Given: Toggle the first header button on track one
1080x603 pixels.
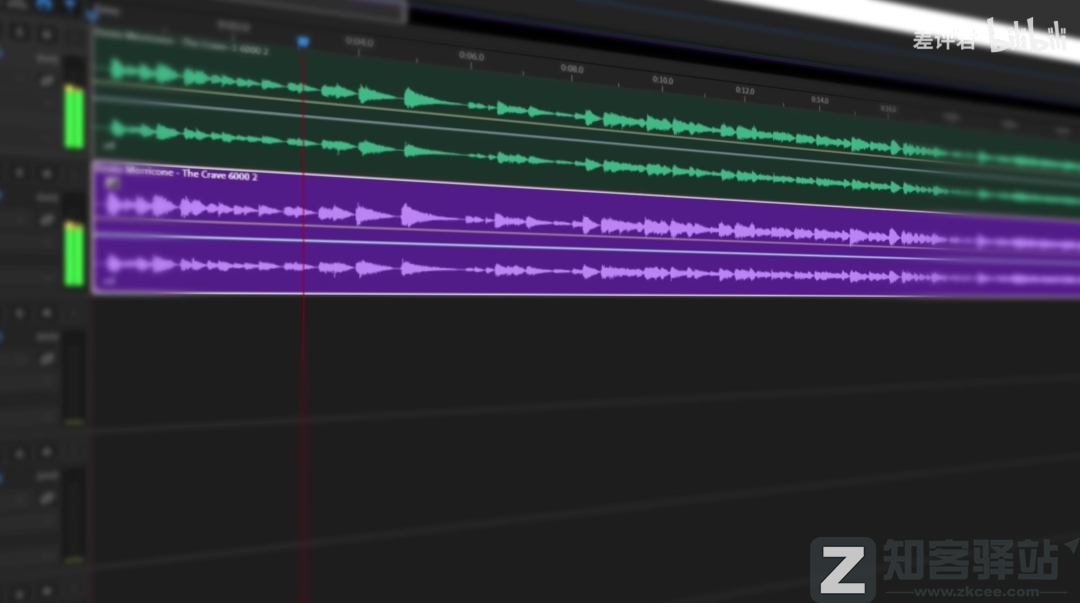Looking at the screenshot, I should click(x=19, y=32).
